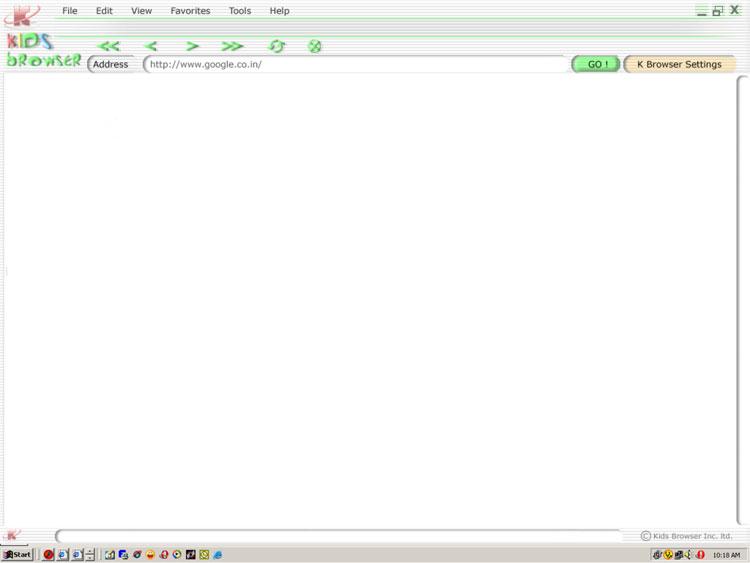750x563 pixels.
Task: Click the yellow smiley face taskbar icon
Action: 150,555
